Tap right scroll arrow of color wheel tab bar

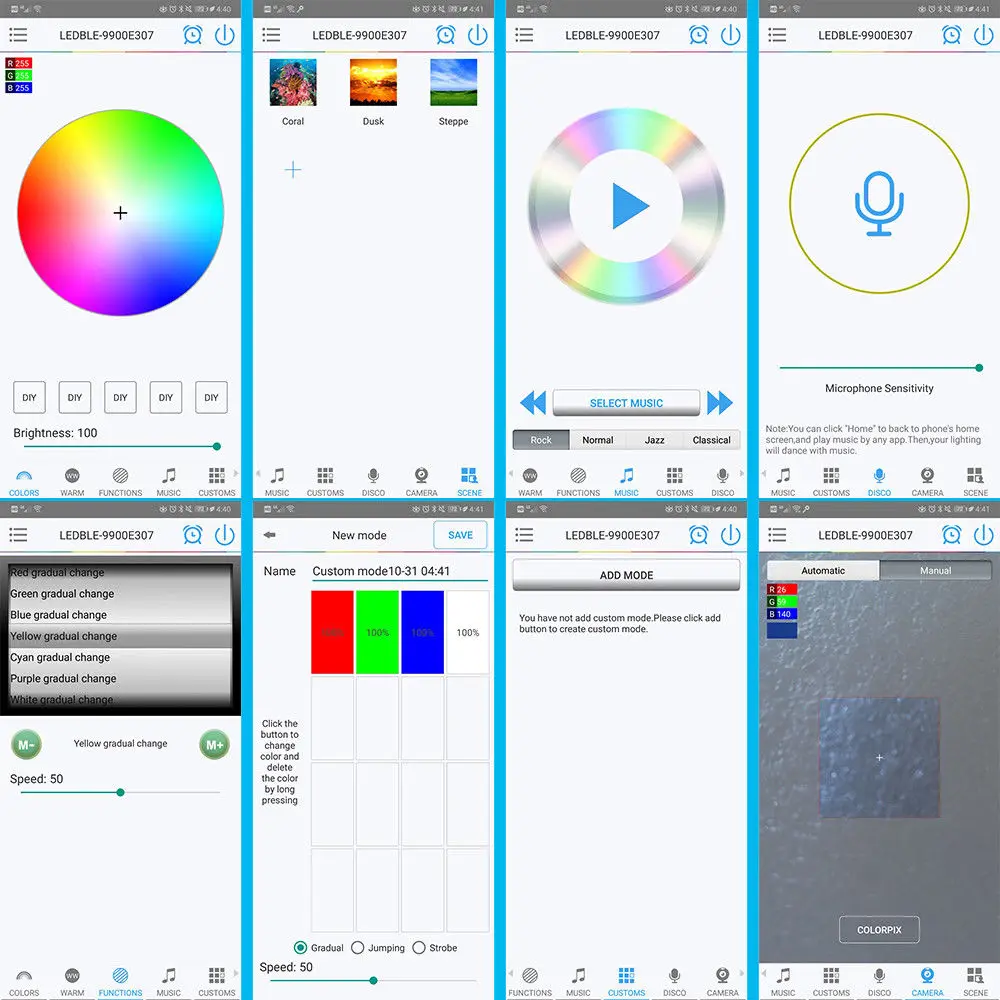click(x=236, y=473)
